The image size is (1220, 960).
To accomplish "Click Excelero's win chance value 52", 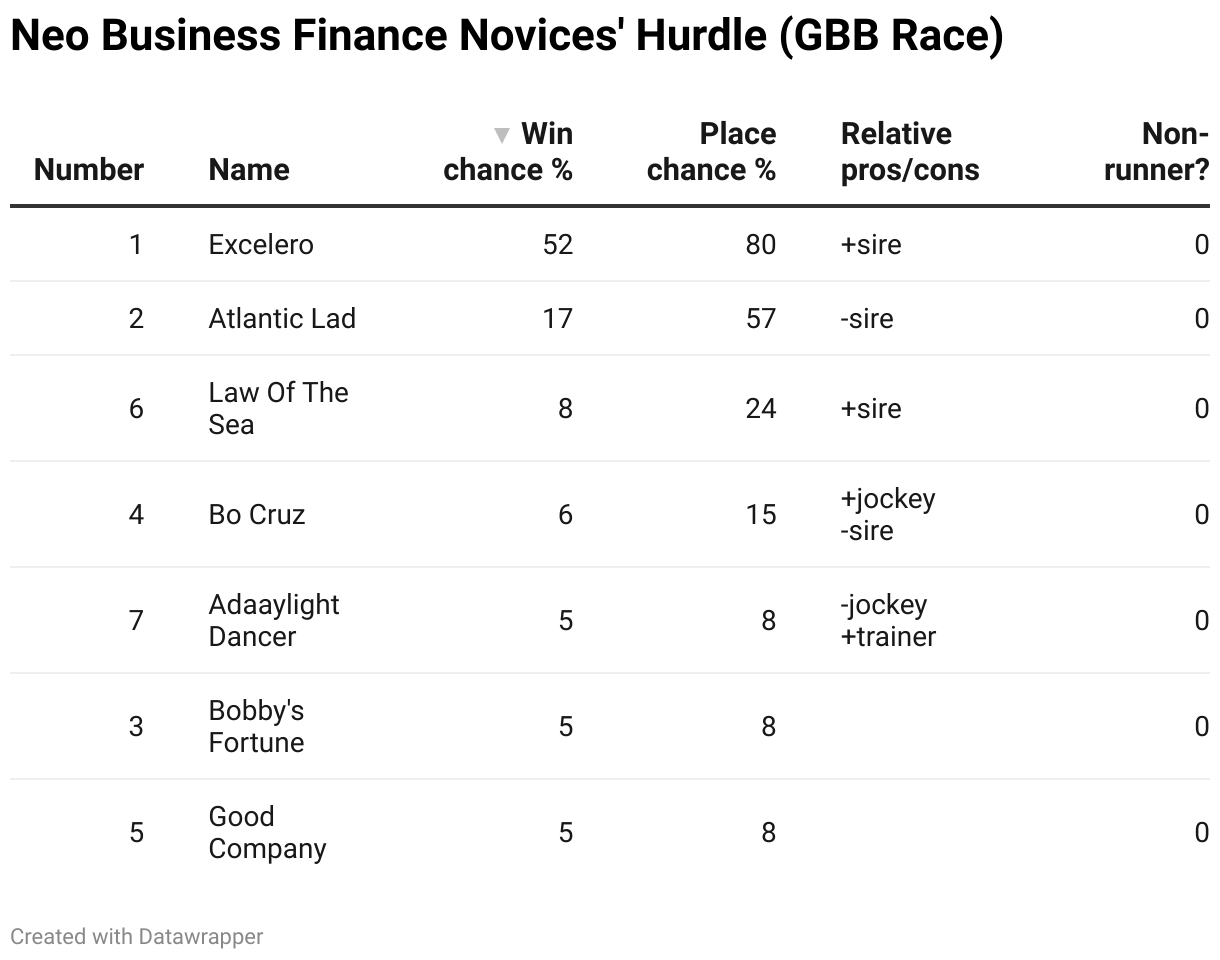I will [x=558, y=245].
